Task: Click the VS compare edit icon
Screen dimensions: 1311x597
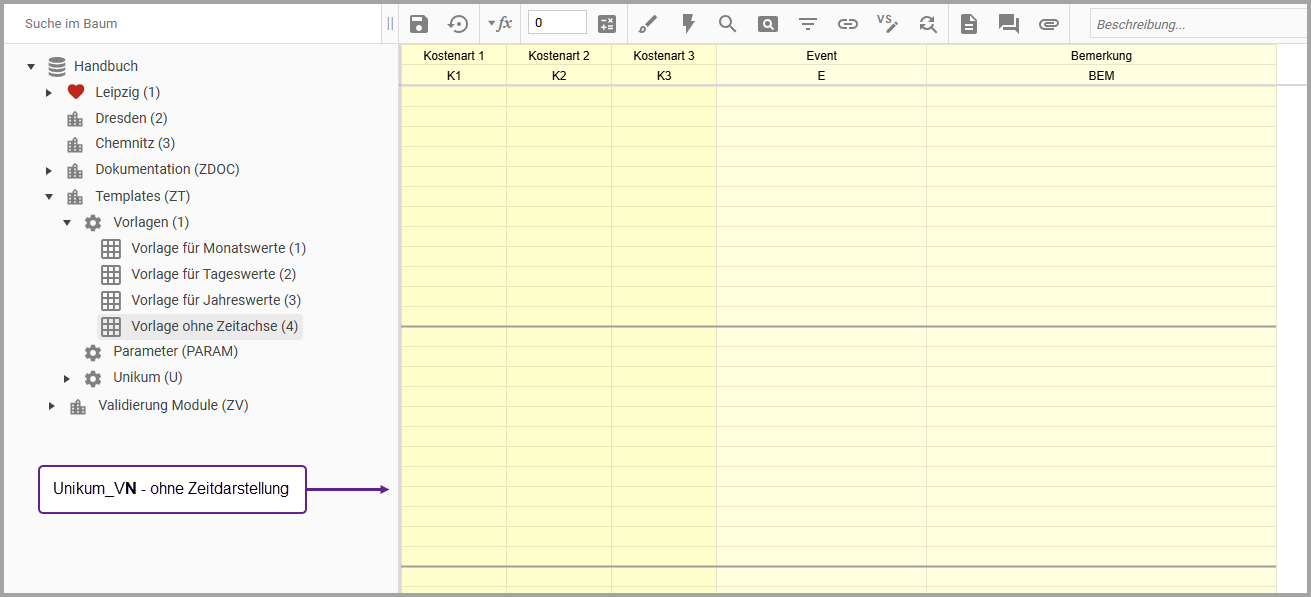Action: [887, 24]
